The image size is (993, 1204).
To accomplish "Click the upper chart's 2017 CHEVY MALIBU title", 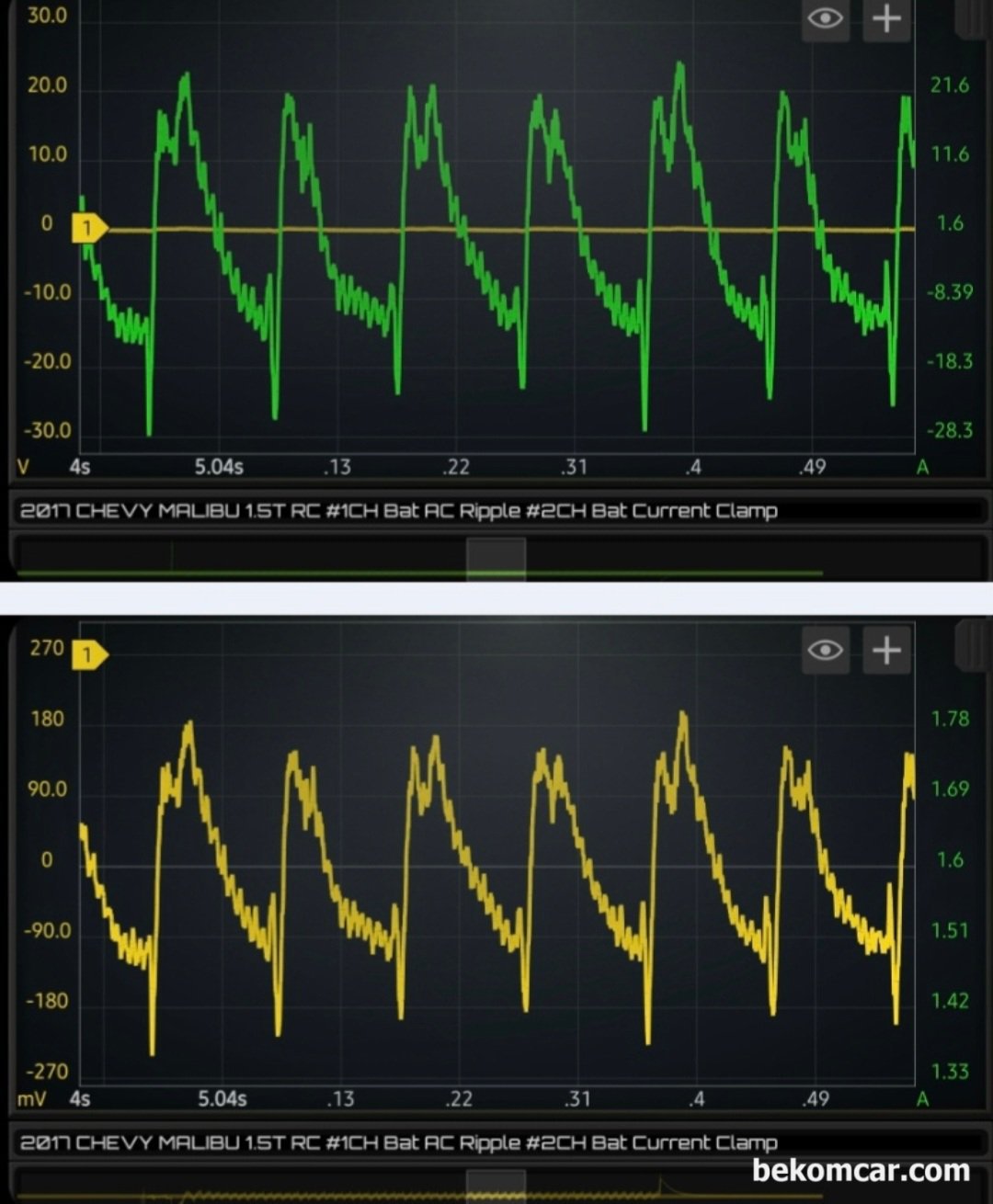I will [x=398, y=511].
